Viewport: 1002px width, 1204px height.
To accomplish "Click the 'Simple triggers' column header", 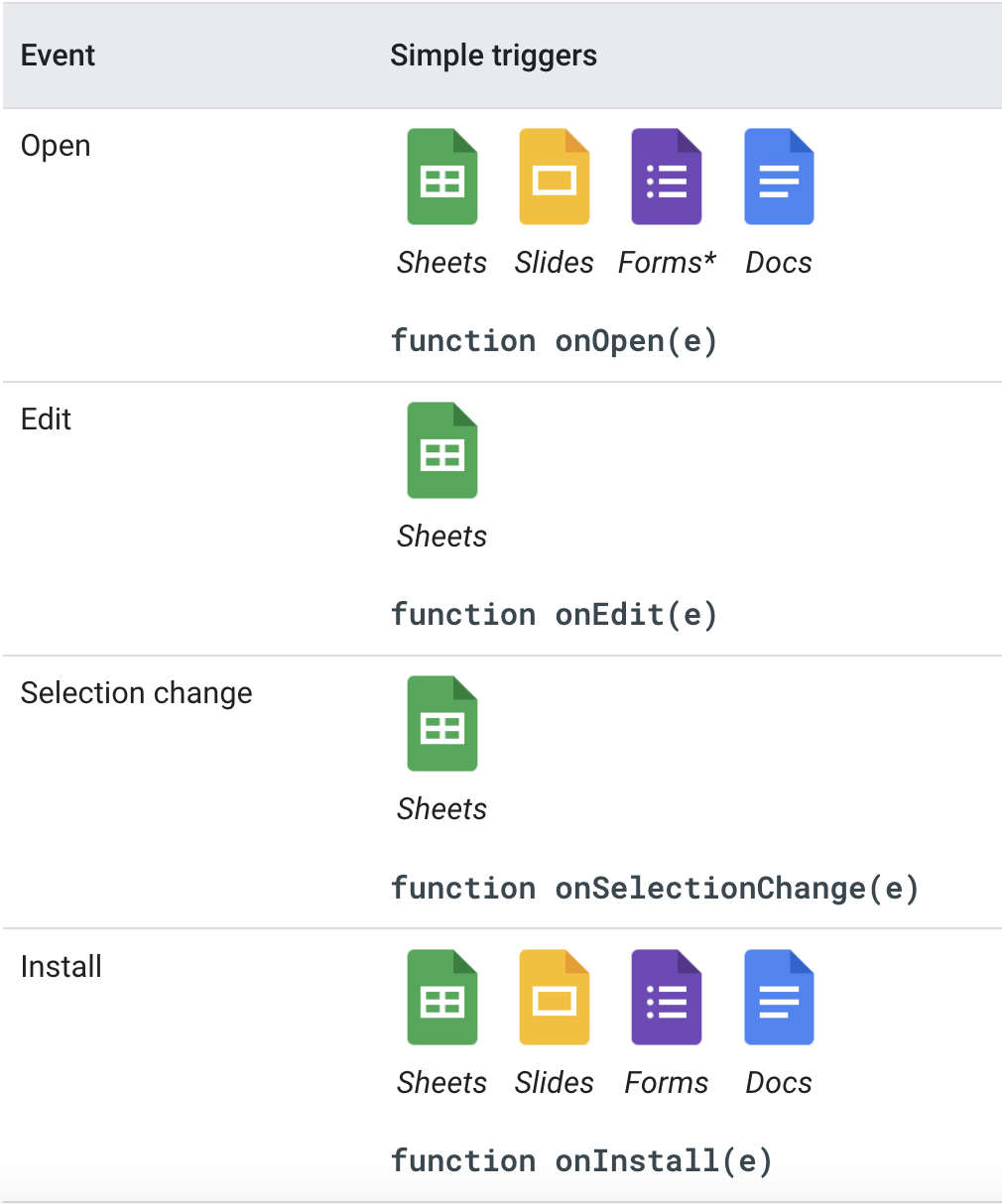I will [x=493, y=56].
